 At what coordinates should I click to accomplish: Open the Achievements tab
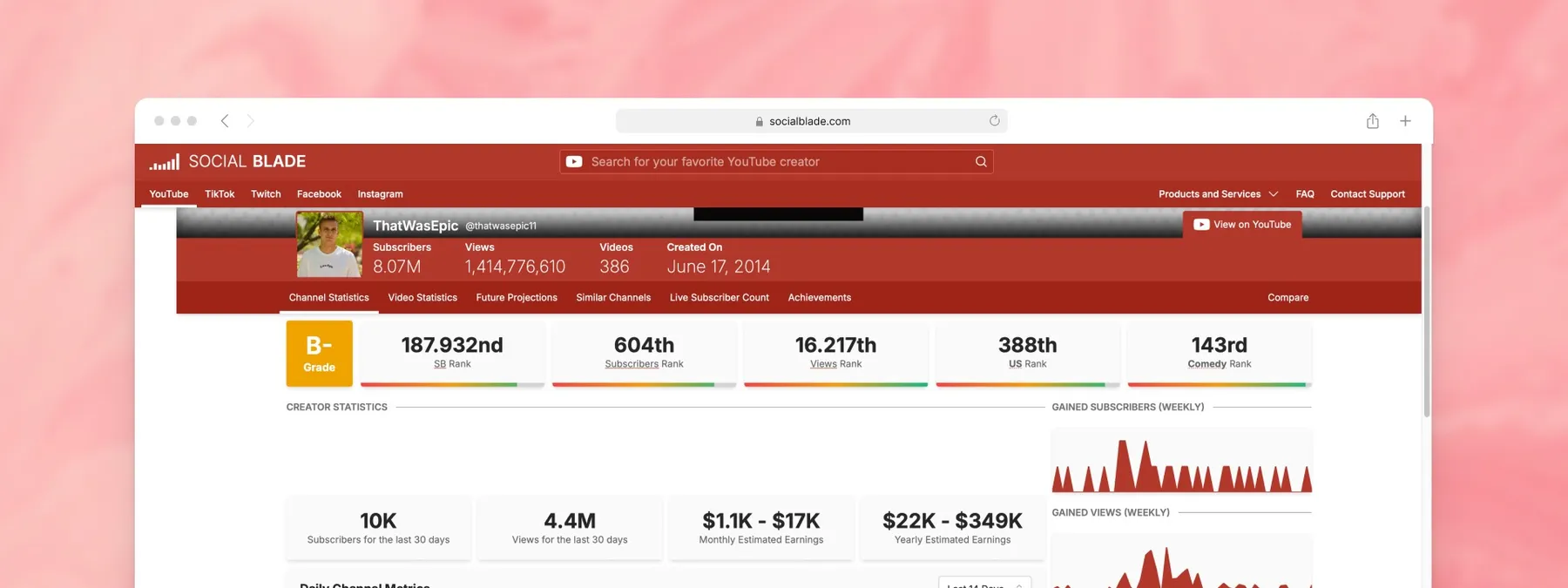[x=820, y=298]
